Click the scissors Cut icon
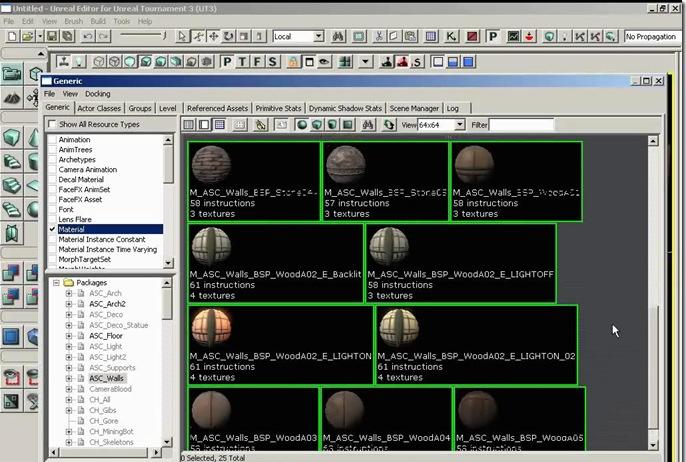686x462 pixels. 379,36
